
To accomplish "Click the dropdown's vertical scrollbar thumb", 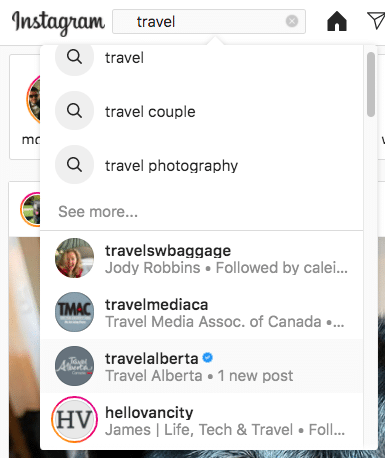I will point(371,84).
